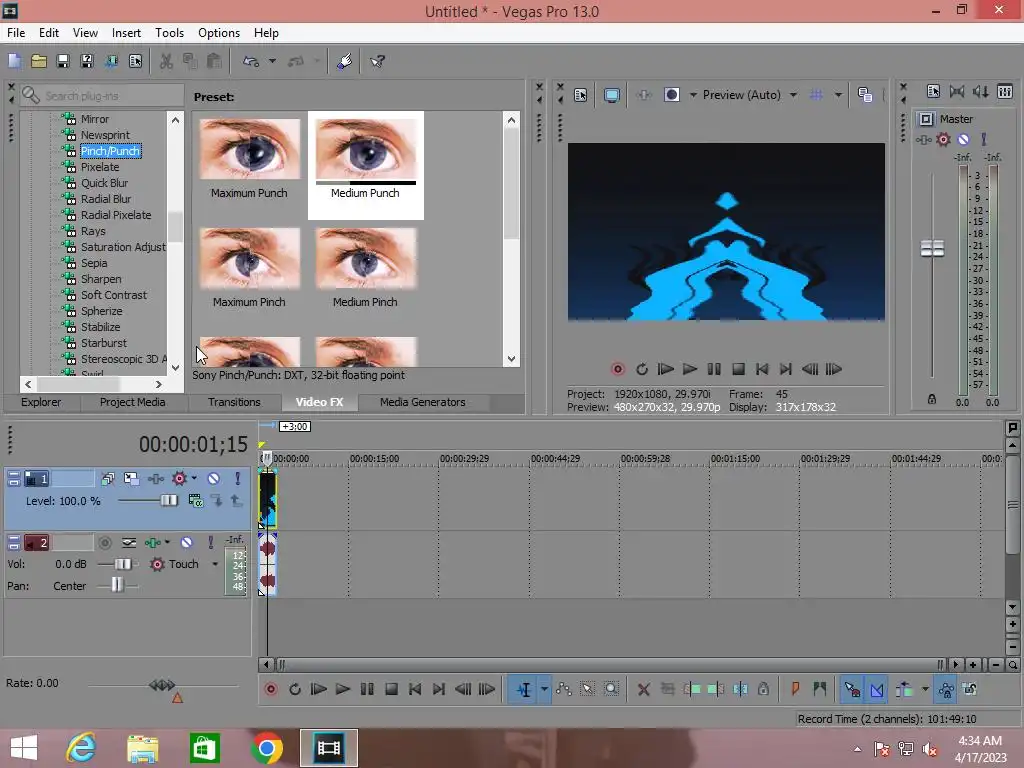Undo the last action
This screenshot has height=768, width=1024.
pyautogui.click(x=251, y=61)
